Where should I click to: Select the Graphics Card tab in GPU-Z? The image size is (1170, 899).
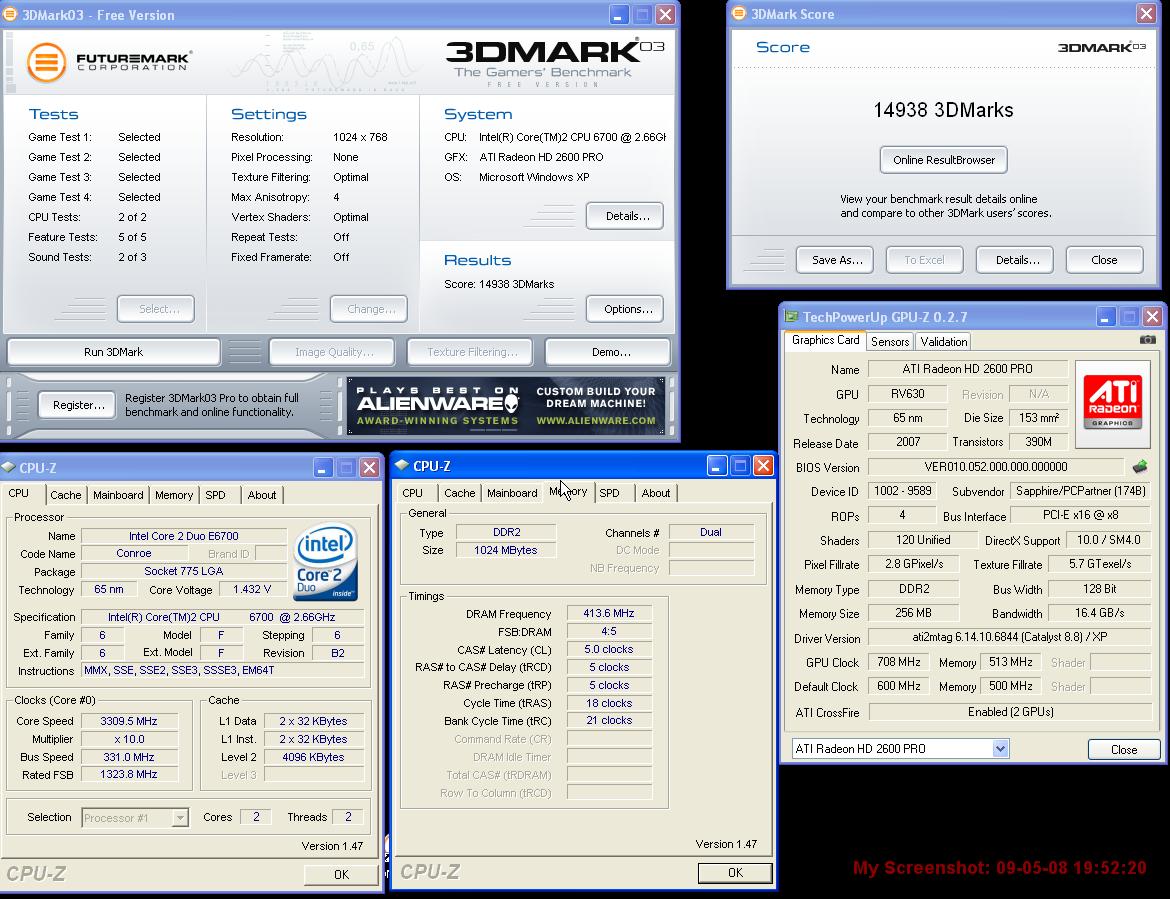(825, 340)
